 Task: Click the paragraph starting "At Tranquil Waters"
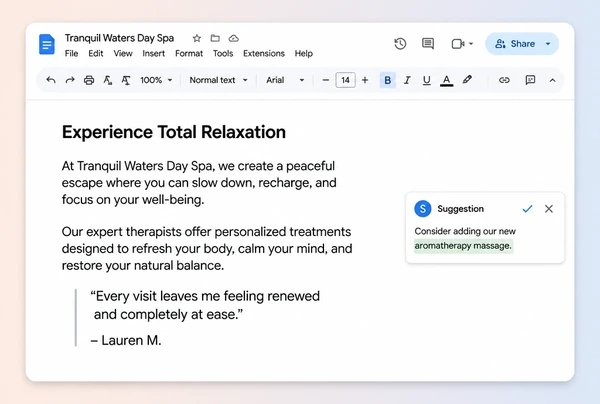[x=199, y=183]
